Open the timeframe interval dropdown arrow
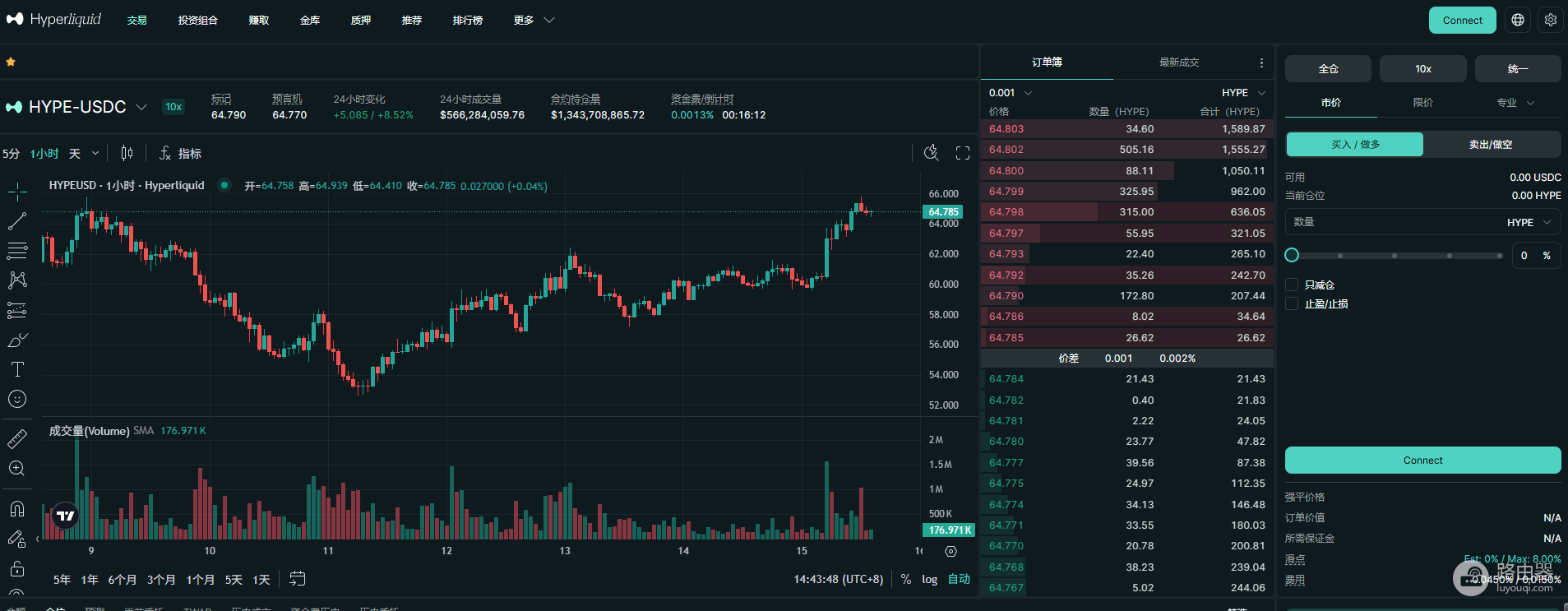The height and width of the screenshot is (611, 1568). click(x=95, y=153)
